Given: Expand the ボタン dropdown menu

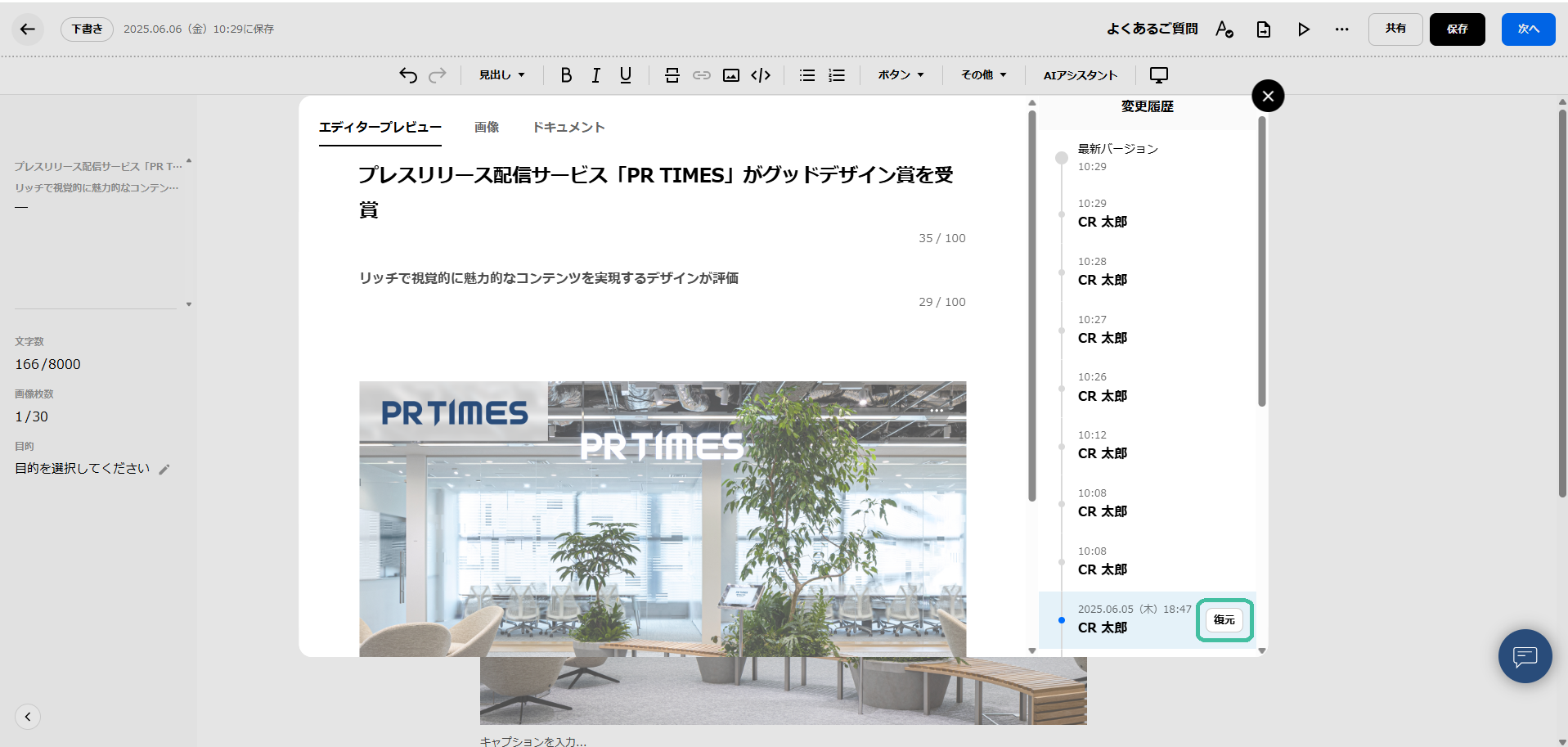Looking at the screenshot, I should (x=901, y=75).
